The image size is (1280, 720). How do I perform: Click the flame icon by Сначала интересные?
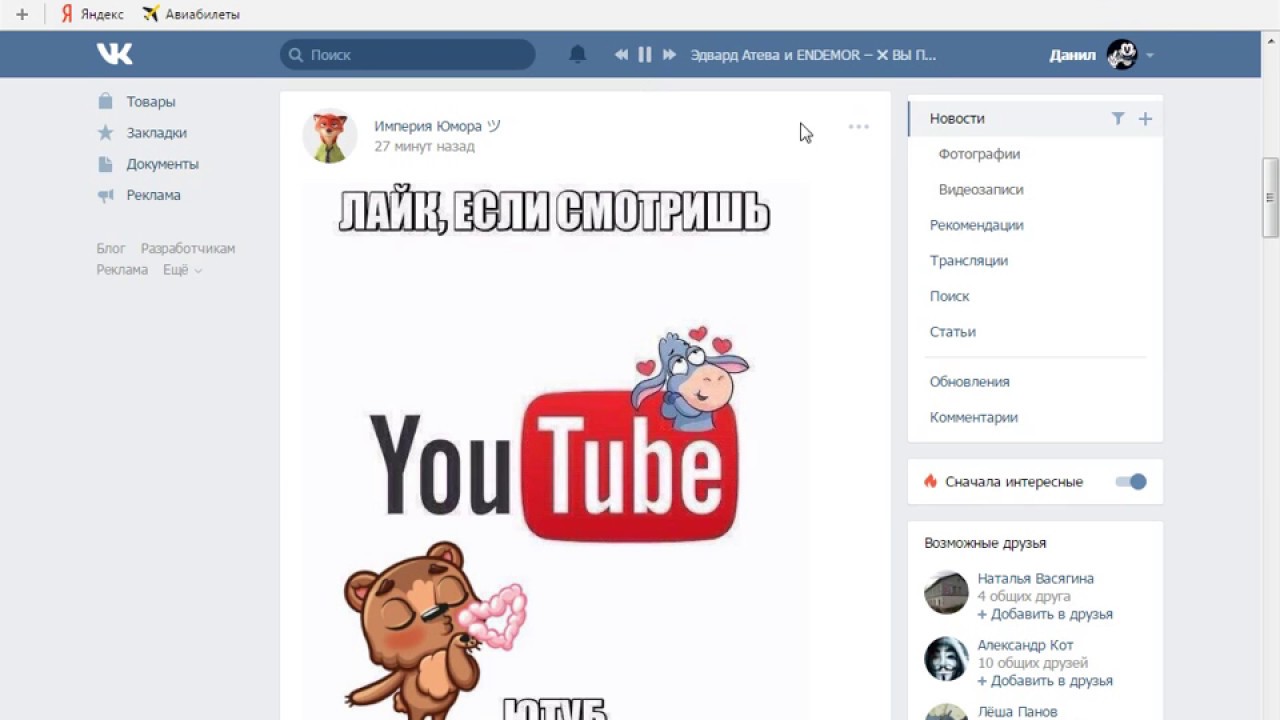[930, 481]
